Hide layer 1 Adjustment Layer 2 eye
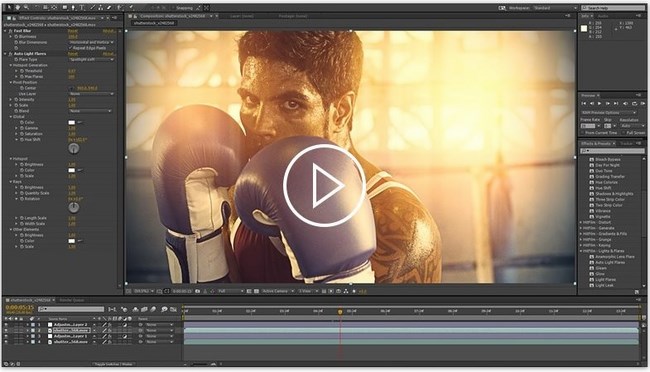Screen dimensions: 650x372 click(x=6, y=325)
